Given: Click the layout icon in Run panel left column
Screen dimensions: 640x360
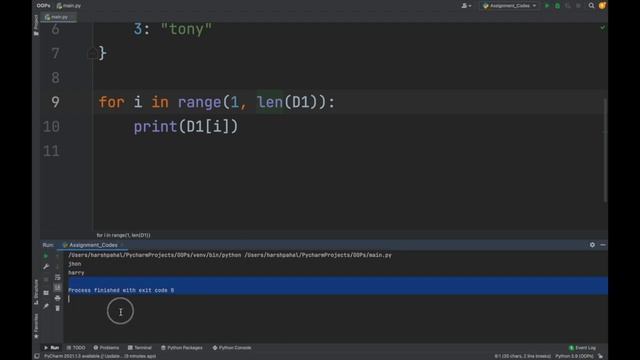Looking at the screenshot, I should pyautogui.click(x=46, y=293).
